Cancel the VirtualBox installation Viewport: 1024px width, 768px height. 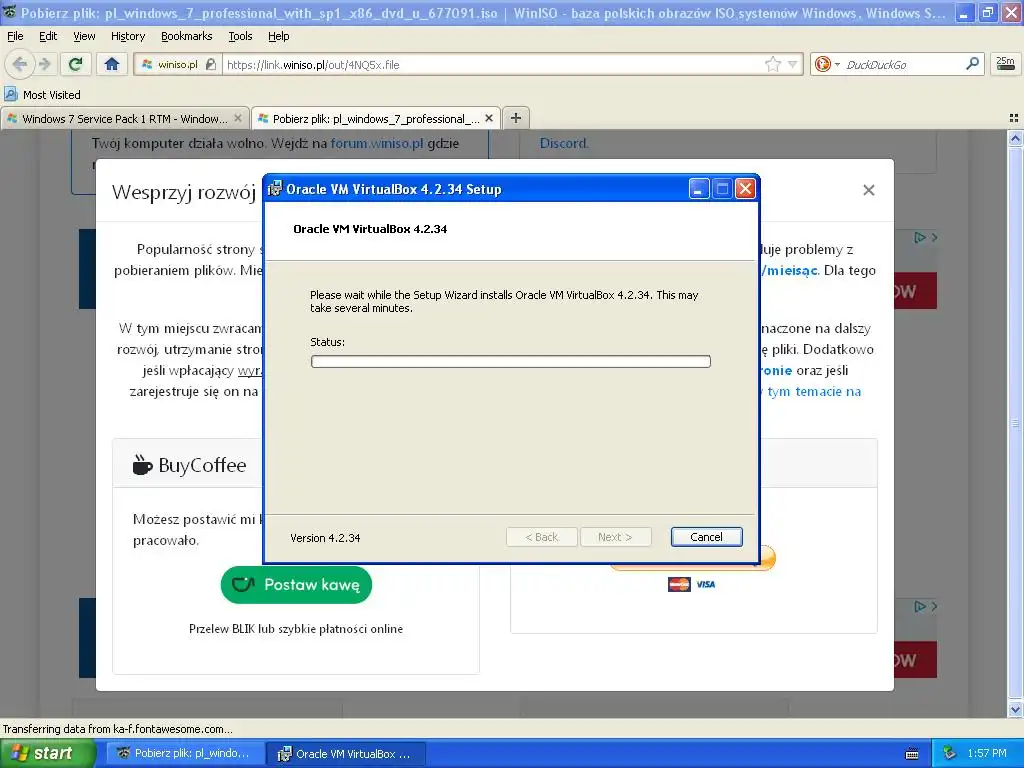tap(707, 537)
